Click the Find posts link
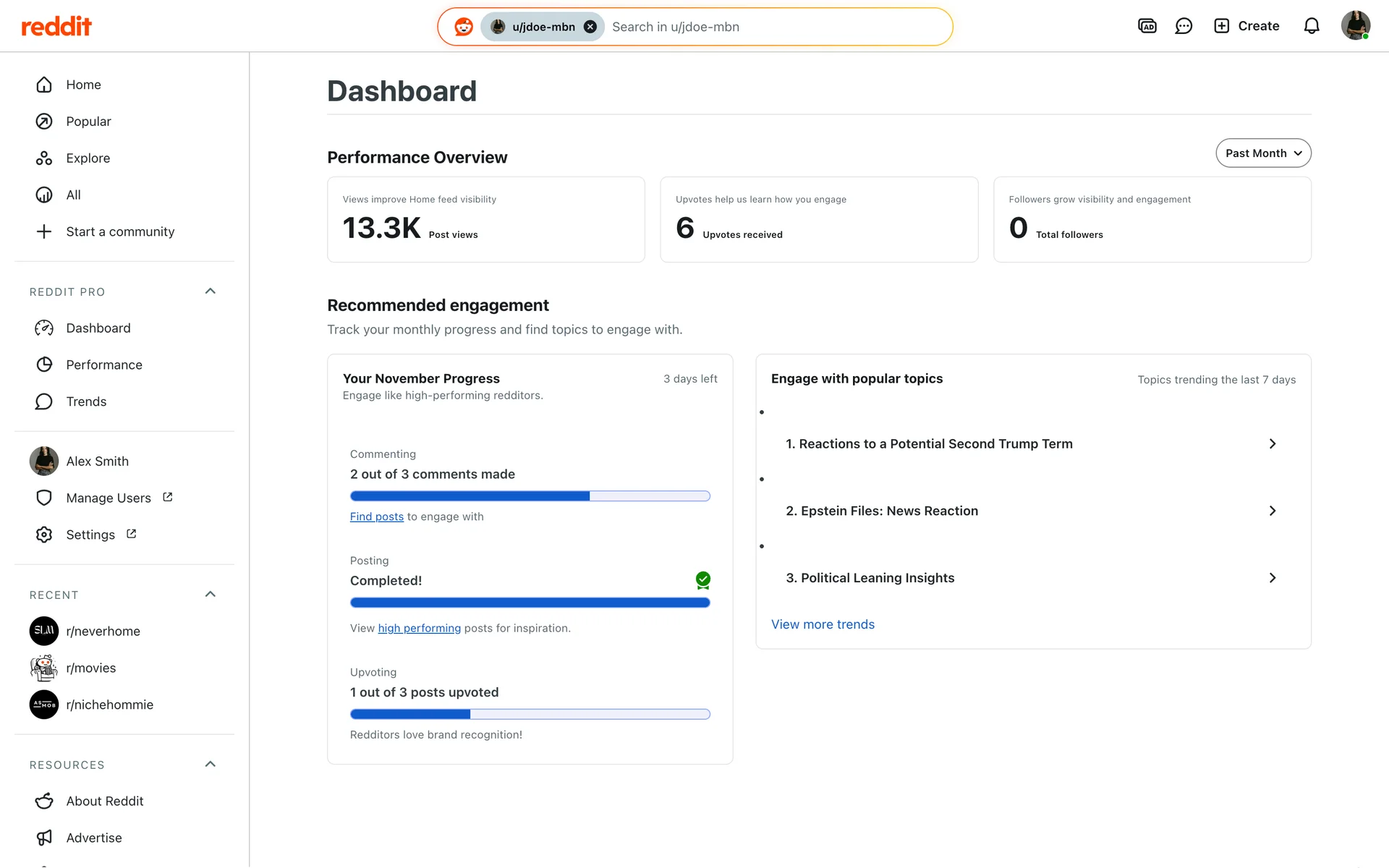Screen dimensions: 1389x868 point(376,516)
